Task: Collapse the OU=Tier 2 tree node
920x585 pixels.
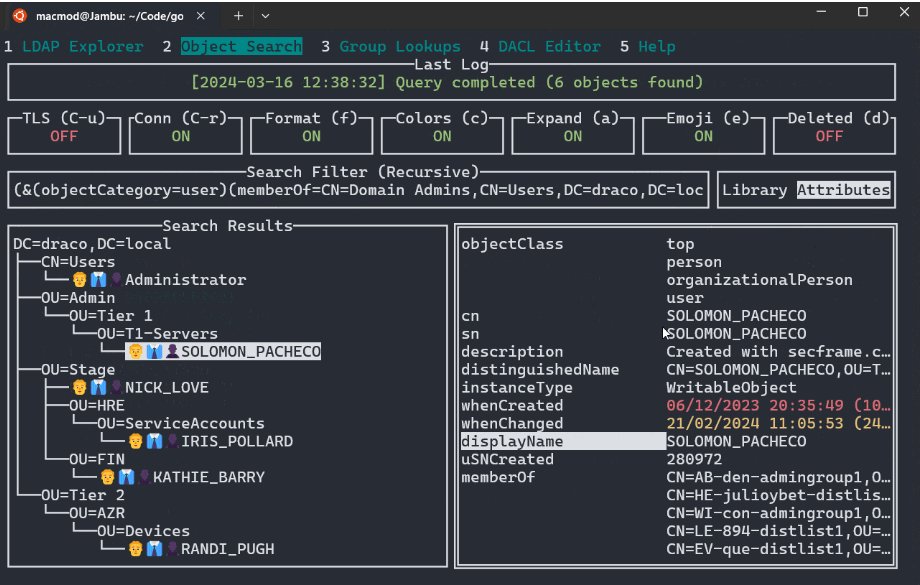Action: (x=82, y=495)
